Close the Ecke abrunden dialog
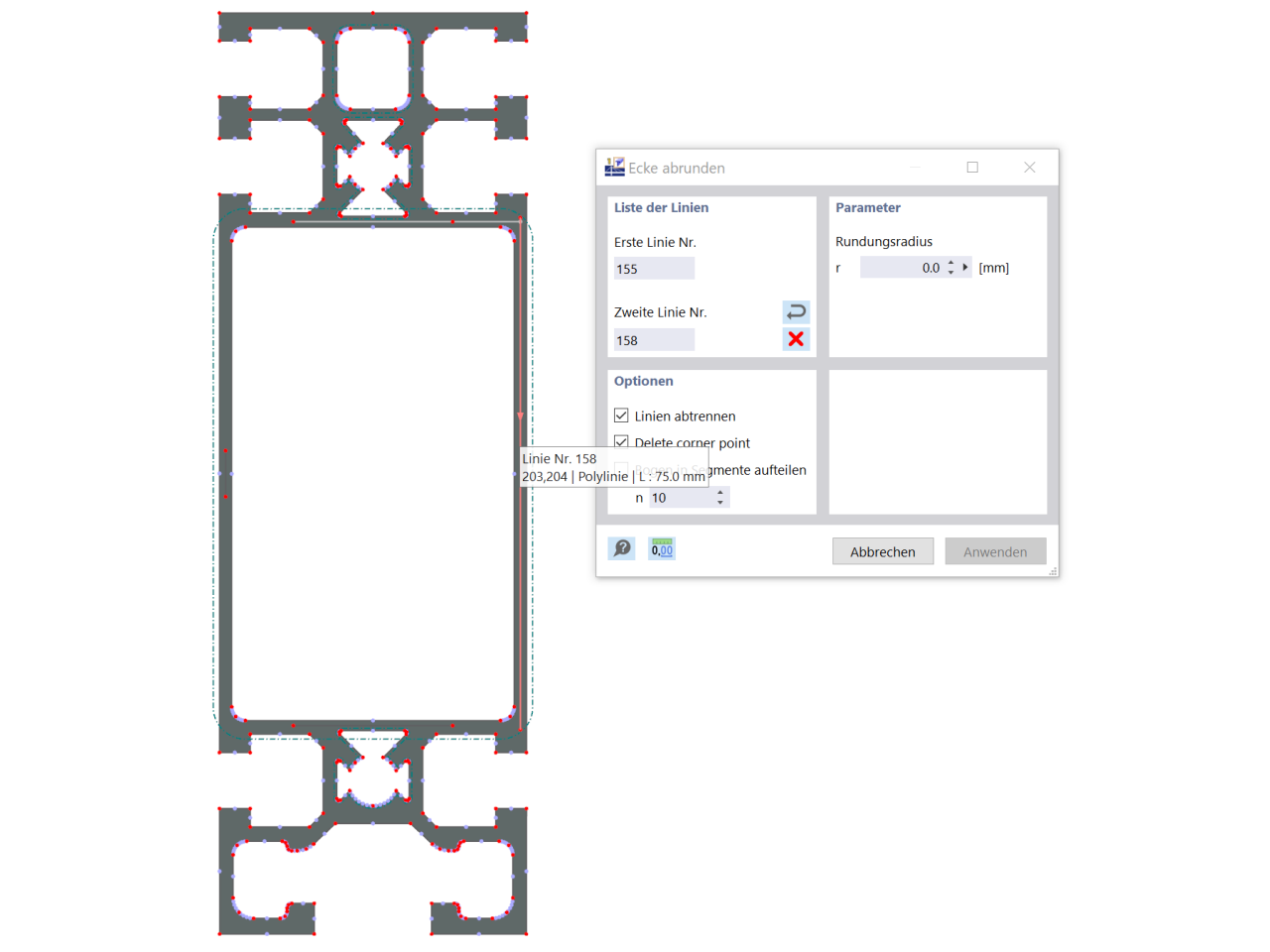Screen dimensions: 1270x952 pyautogui.click(x=1030, y=167)
